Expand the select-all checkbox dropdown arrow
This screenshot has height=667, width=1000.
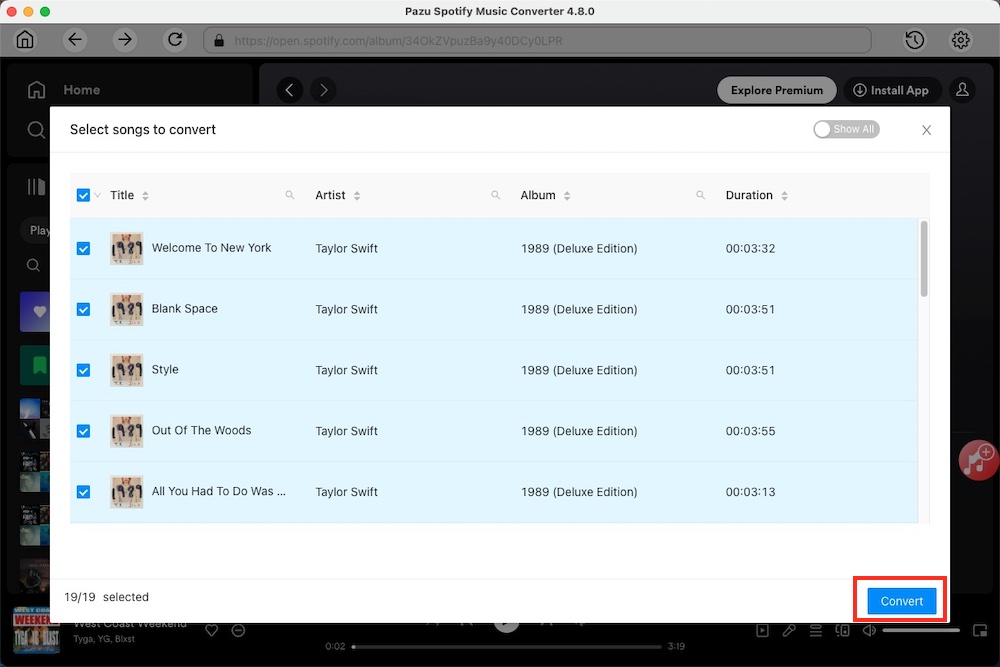pos(98,196)
